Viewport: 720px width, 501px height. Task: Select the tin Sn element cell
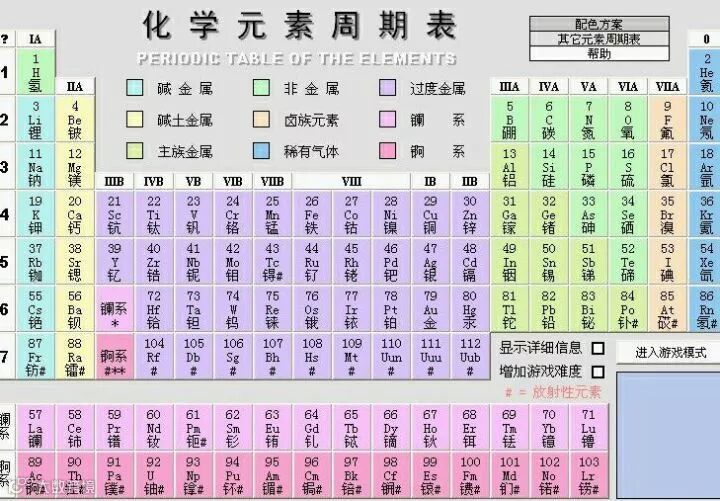tap(549, 262)
